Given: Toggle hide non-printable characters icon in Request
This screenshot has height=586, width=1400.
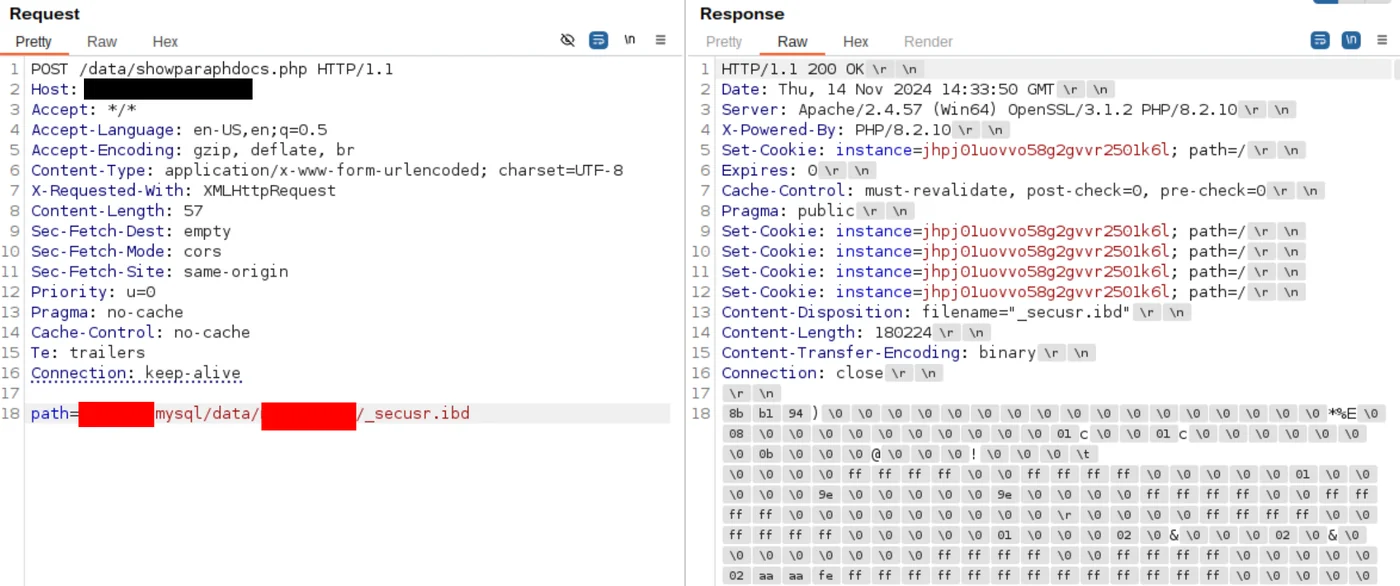Looking at the screenshot, I should pos(567,40).
